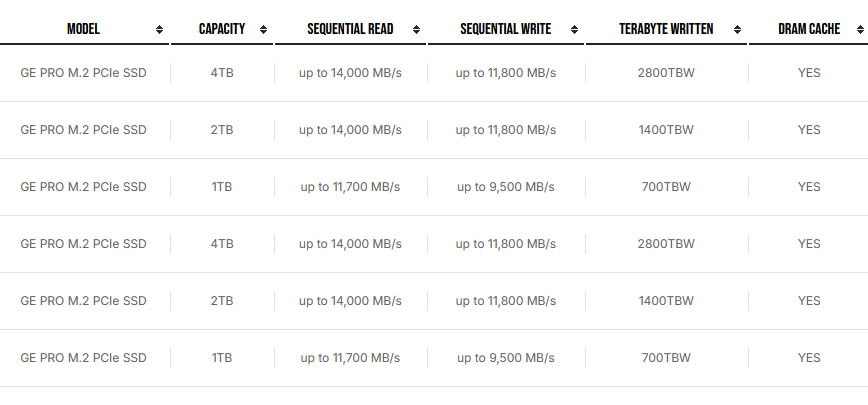The image size is (868, 405).
Task: Click first up to 9,500 MB/s cell
Action: [506, 187]
